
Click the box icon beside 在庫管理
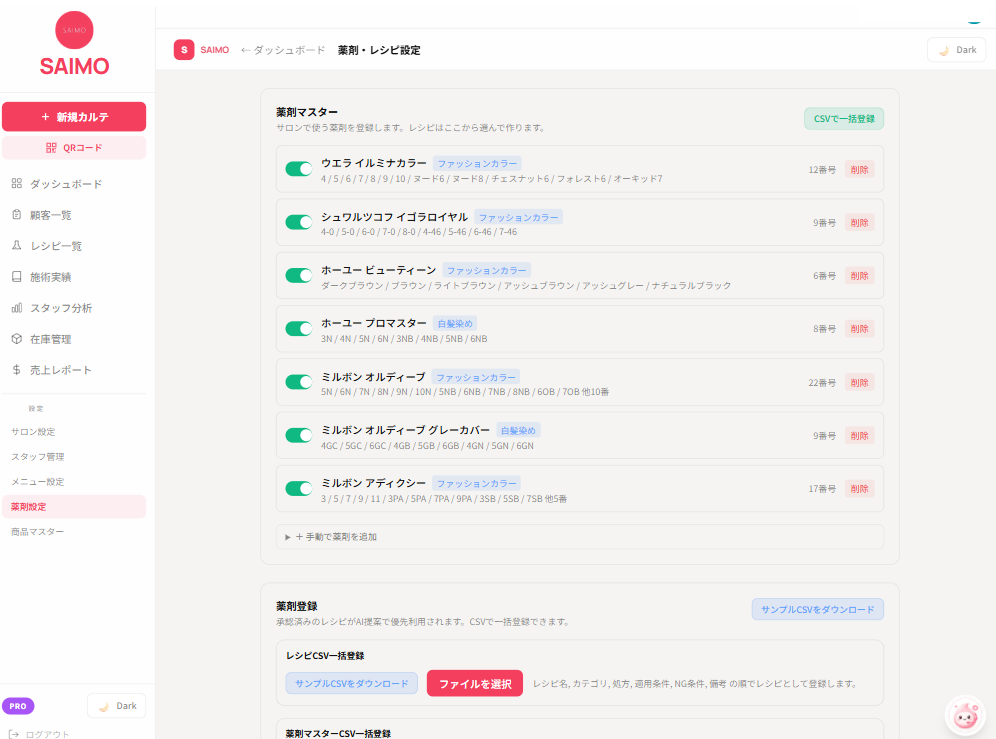tap(17, 339)
